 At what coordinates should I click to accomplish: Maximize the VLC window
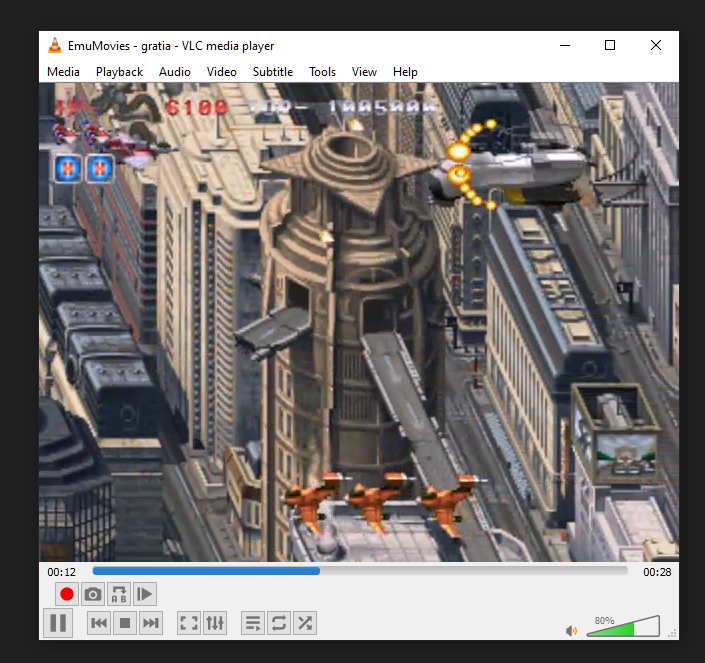(610, 45)
